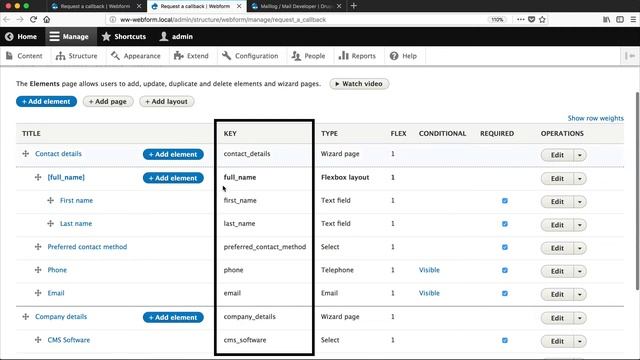Open the admin user menu
Viewport: 640px width, 360px height.
(176, 37)
